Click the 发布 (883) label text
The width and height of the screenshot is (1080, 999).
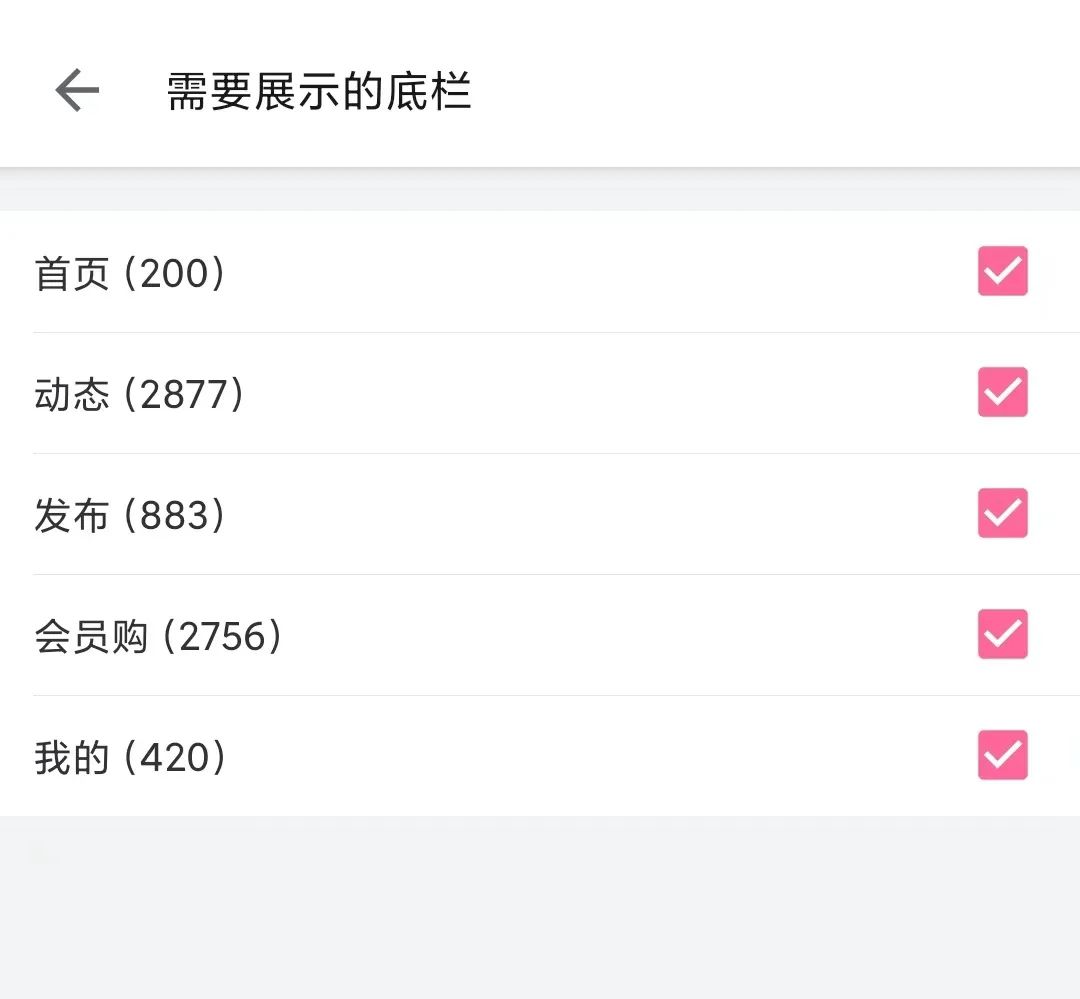130,515
